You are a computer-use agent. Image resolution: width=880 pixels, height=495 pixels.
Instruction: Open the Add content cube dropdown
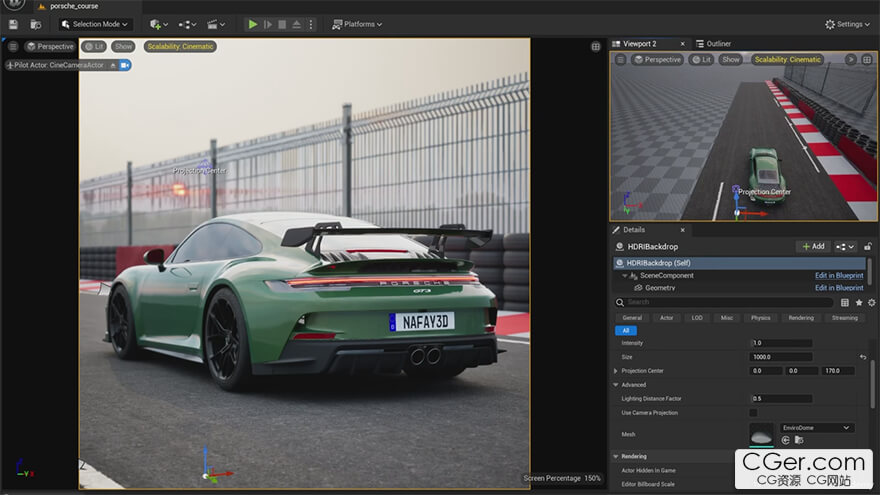point(159,24)
